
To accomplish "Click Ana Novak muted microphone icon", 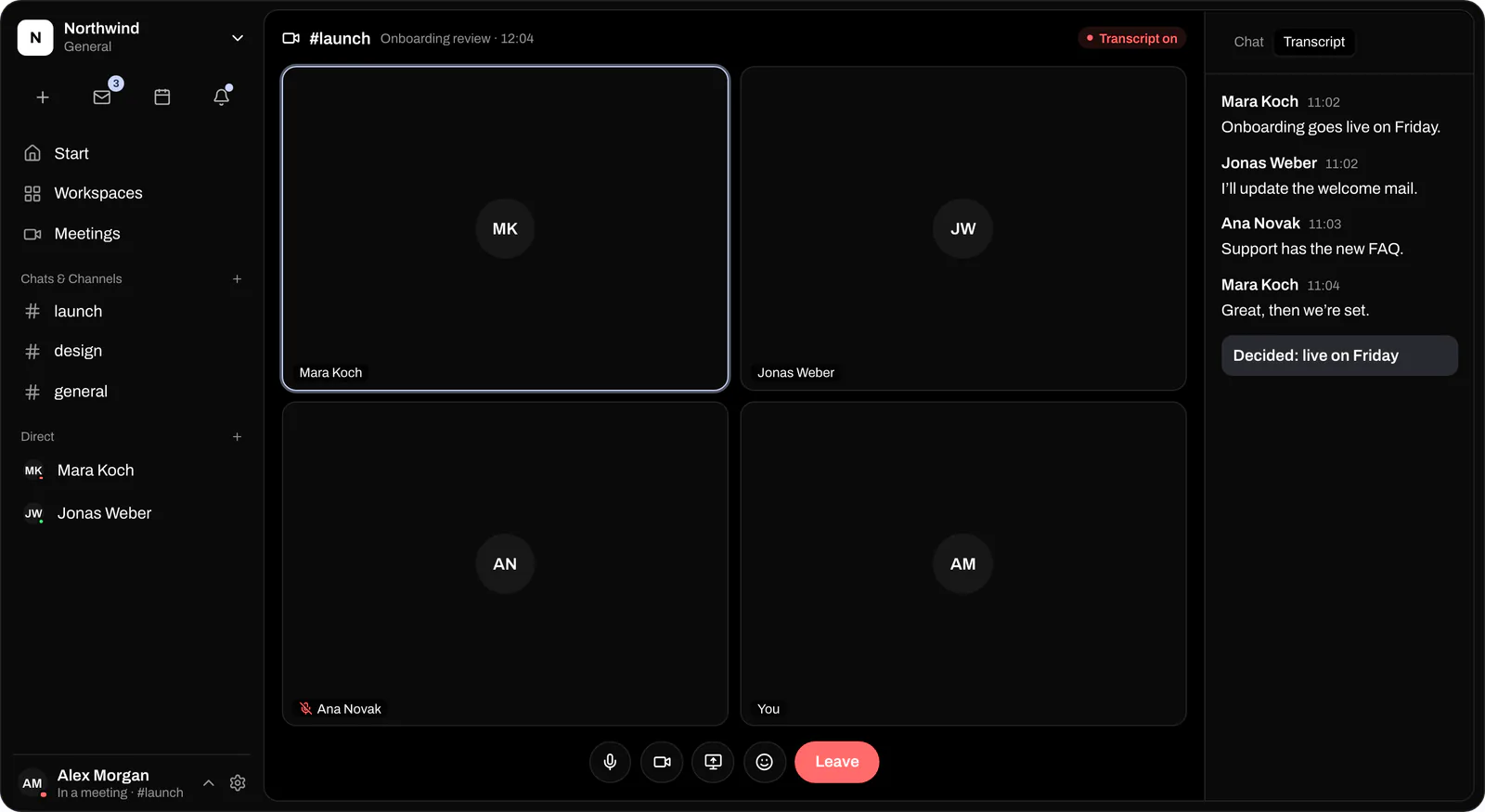I will pyautogui.click(x=305, y=708).
